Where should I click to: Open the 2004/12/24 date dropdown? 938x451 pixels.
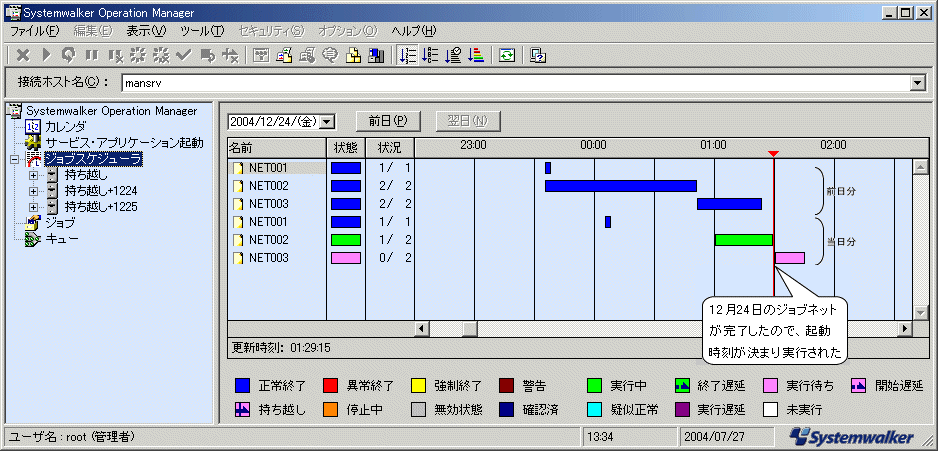[327, 121]
